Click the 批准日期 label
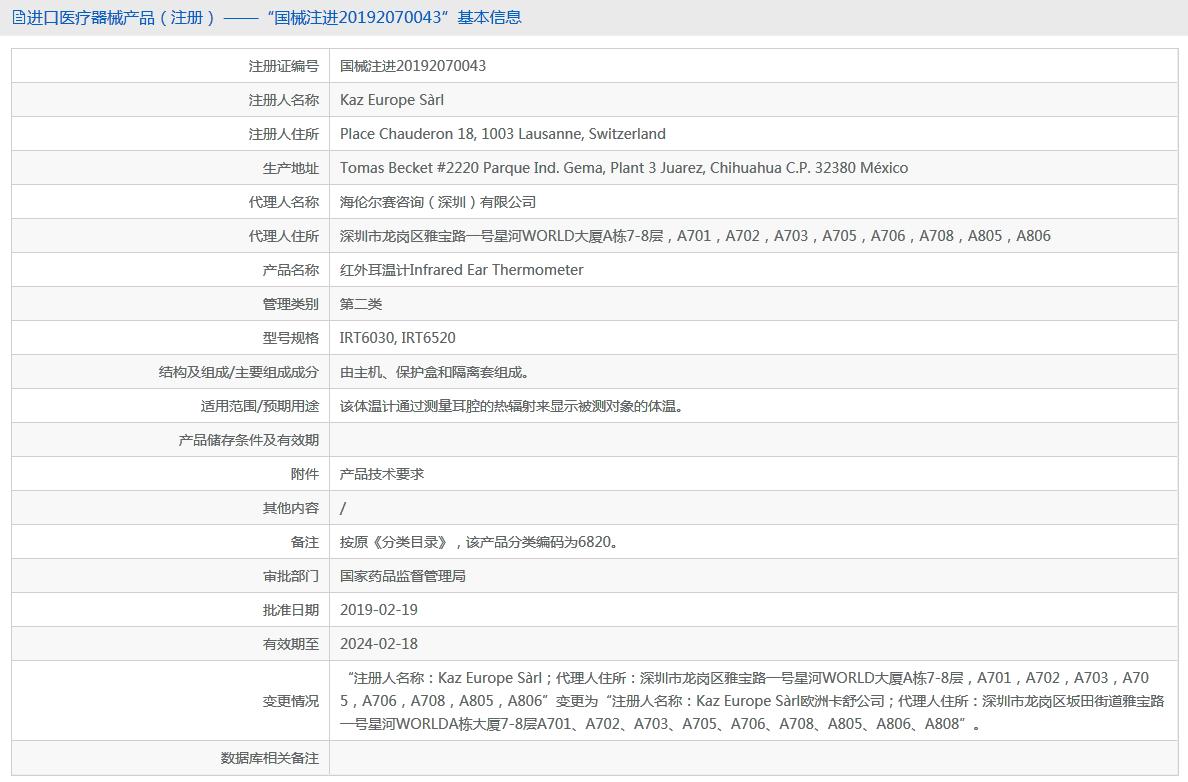The height and width of the screenshot is (782, 1188). click(291, 610)
